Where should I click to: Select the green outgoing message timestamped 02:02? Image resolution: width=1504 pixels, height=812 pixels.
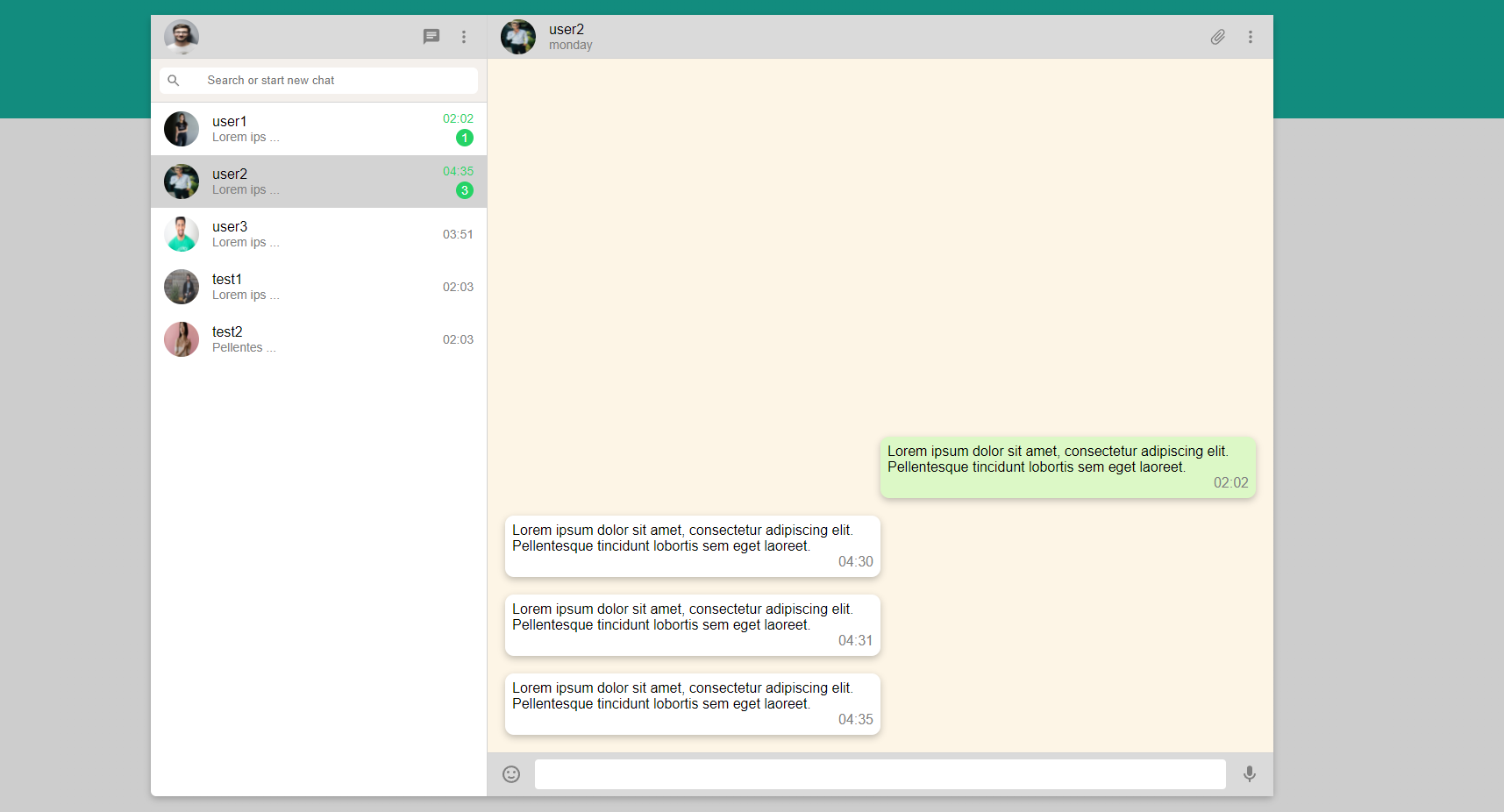coord(1066,467)
